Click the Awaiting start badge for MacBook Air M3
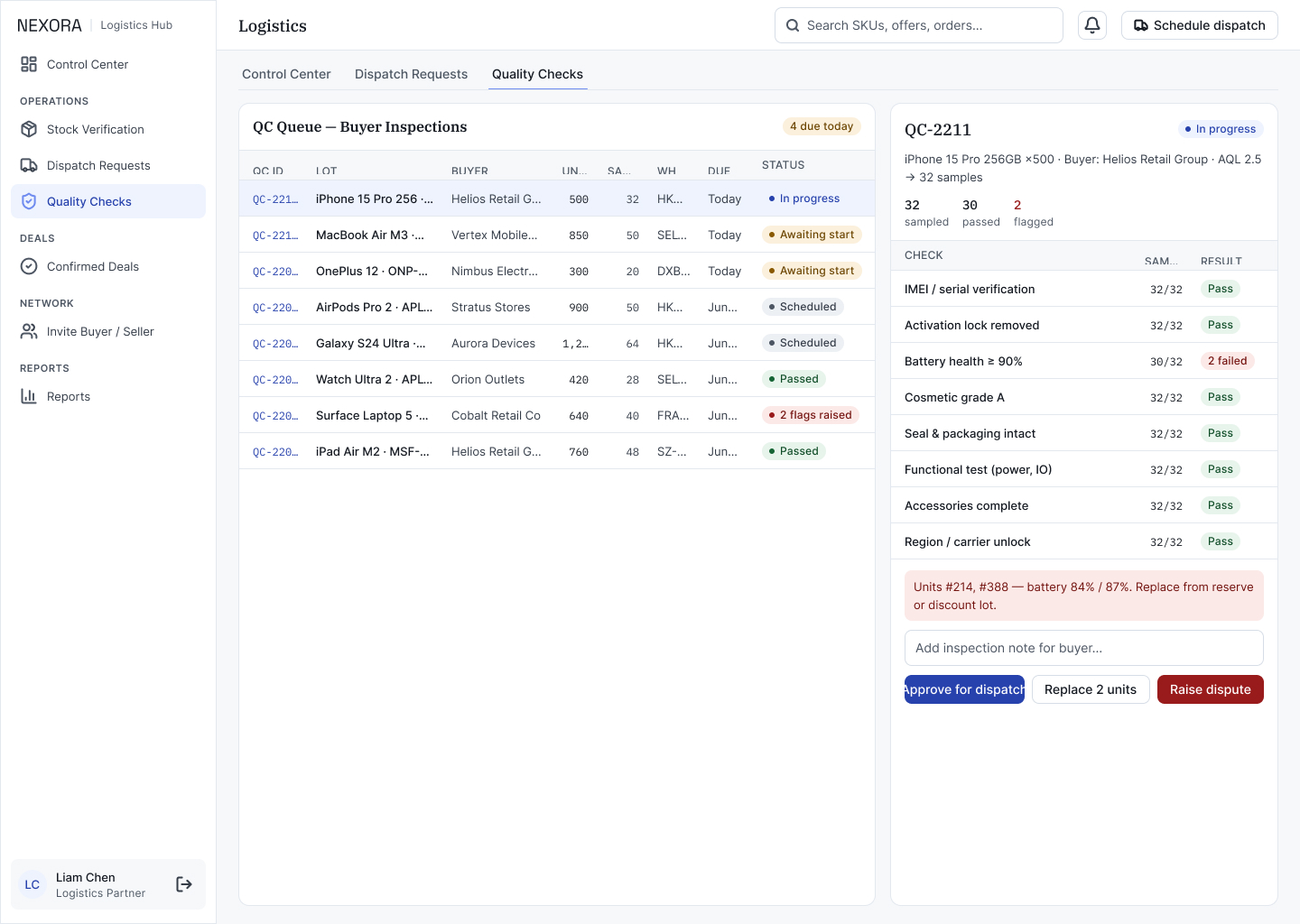Image resolution: width=1300 pixels, height=924 pixels. pos(812,235)
